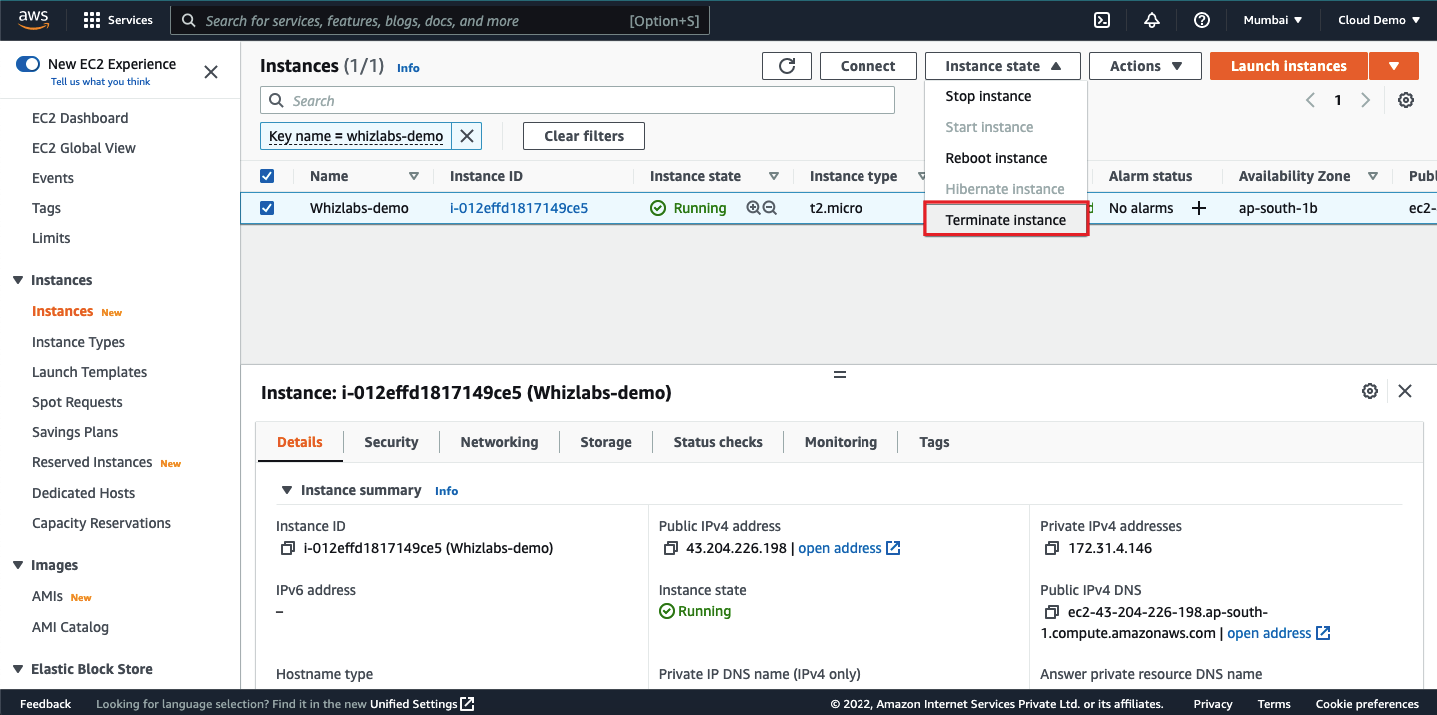
Task: Open the help question mark icon
Action: tap(1202, 20)
